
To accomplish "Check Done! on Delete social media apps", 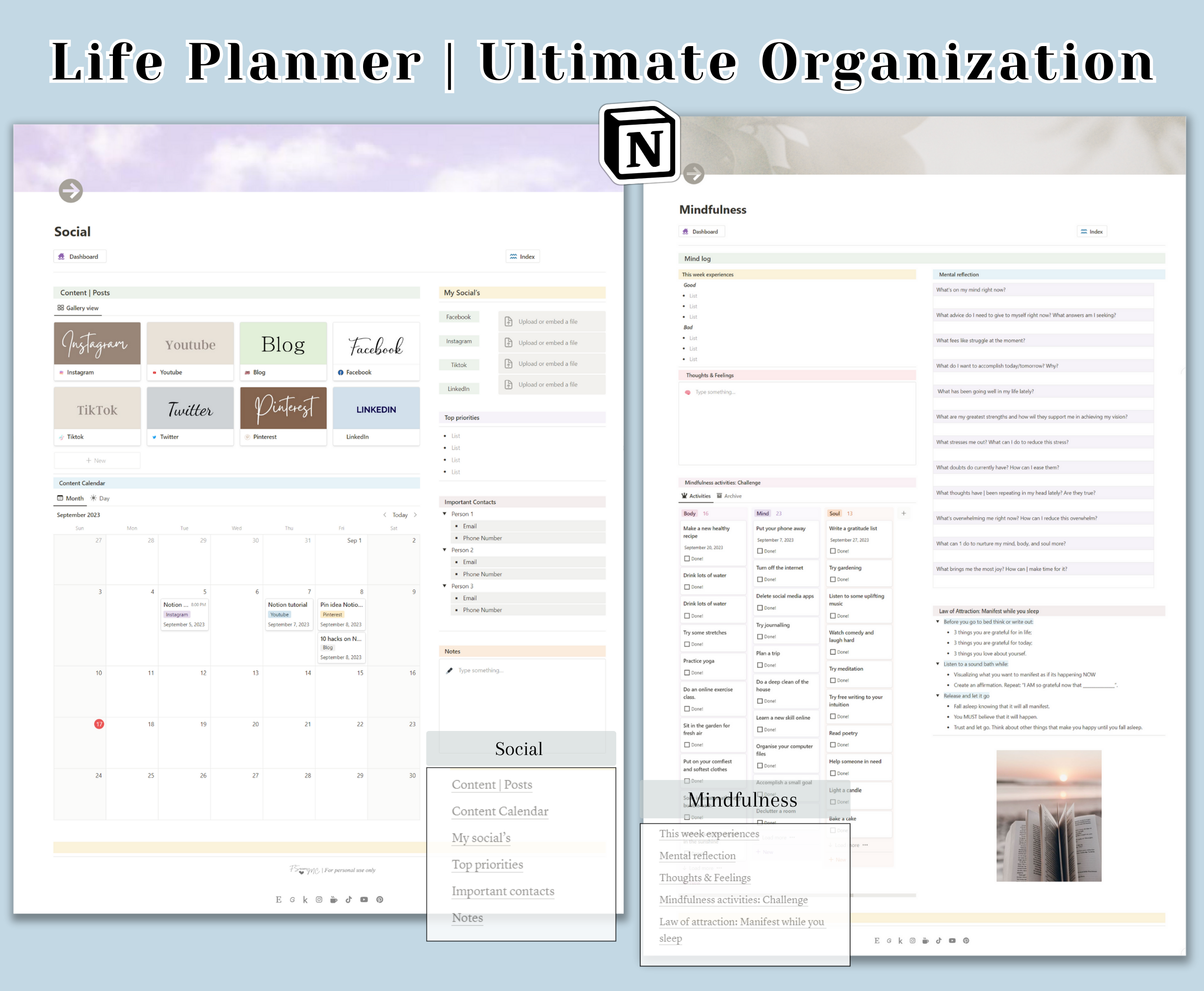I will pos(760,608).
